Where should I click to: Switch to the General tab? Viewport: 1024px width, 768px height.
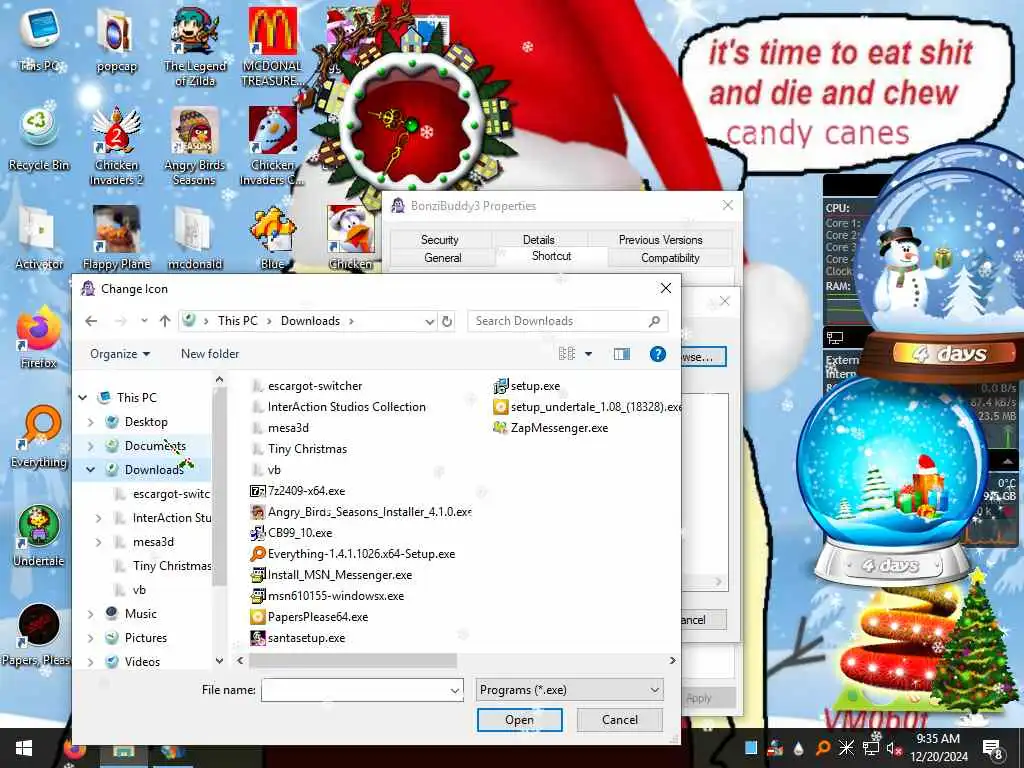coord(443,258)
